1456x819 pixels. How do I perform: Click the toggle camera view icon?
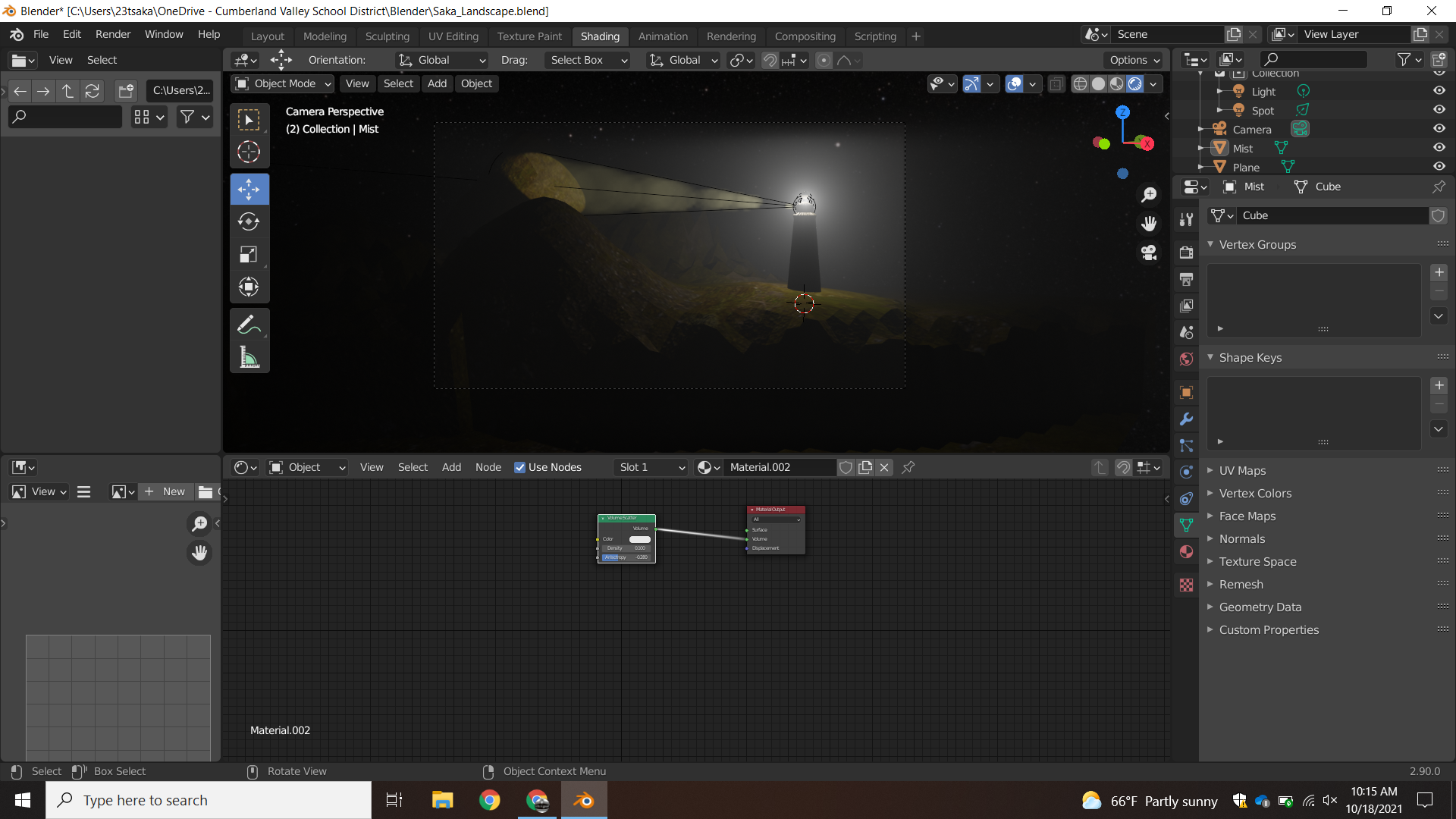point(1149,253)
